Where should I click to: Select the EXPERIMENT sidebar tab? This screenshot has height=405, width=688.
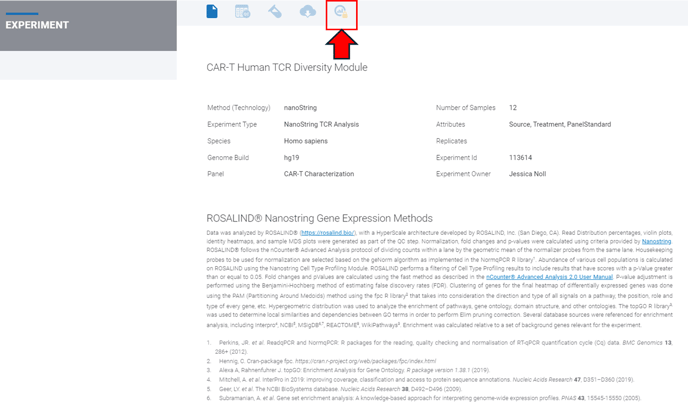(x=37, y=25)
